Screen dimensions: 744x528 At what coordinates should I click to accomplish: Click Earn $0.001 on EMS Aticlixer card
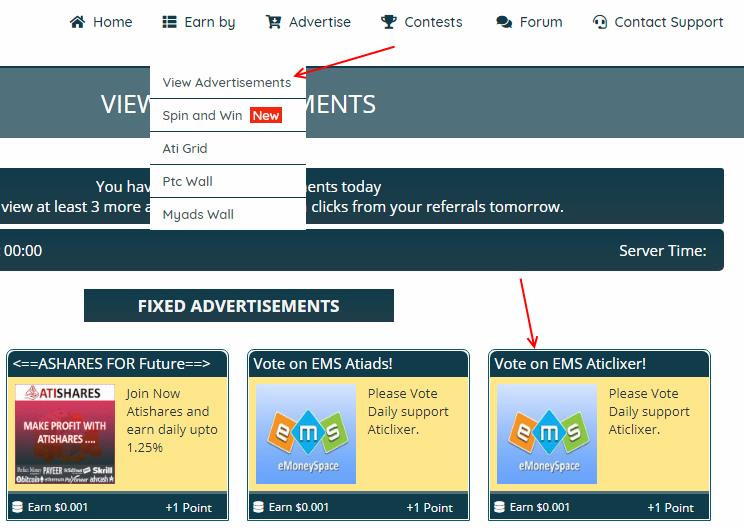pyautogui.click(x=540, y=507)
